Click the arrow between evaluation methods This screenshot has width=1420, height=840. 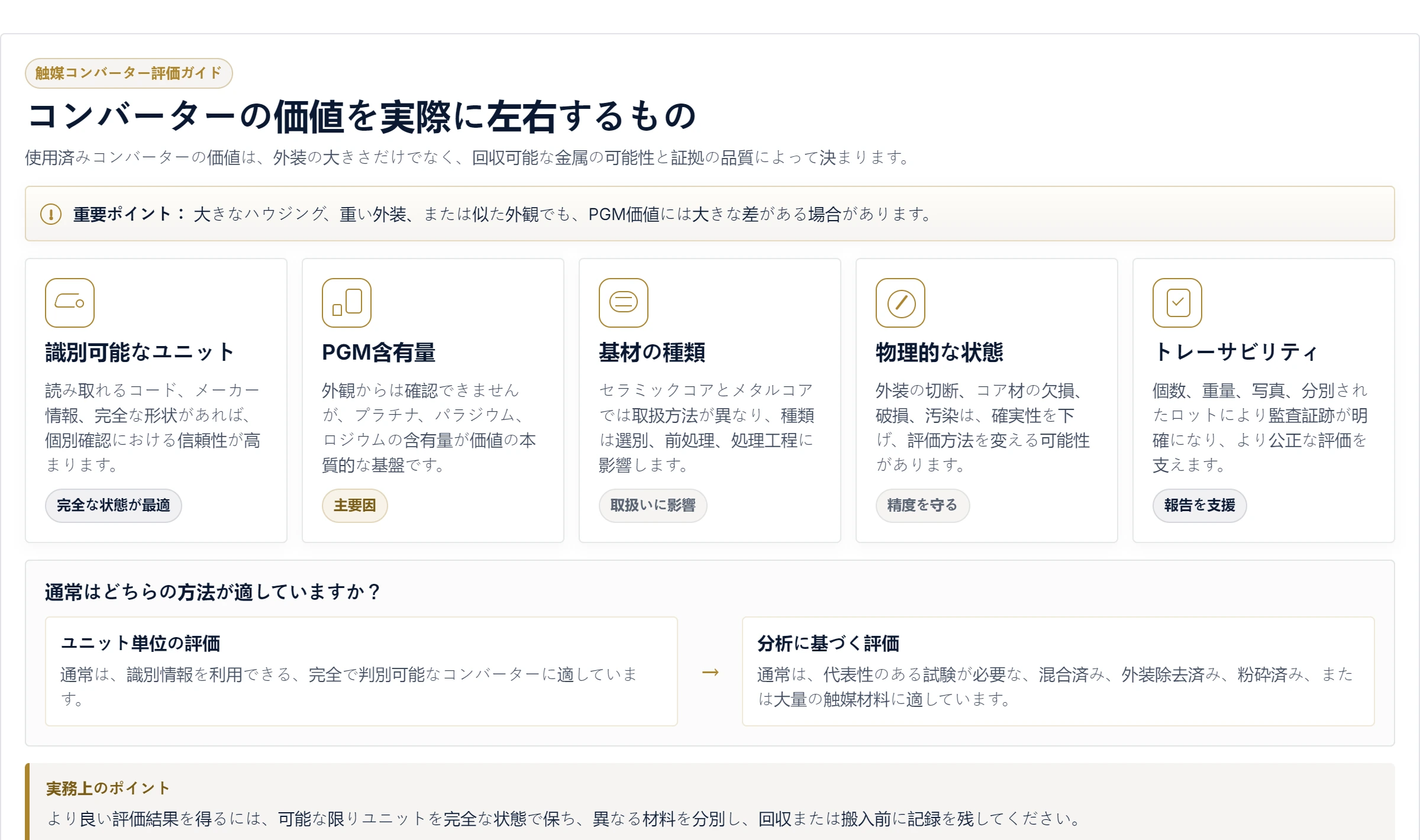(x=710, y=672)
